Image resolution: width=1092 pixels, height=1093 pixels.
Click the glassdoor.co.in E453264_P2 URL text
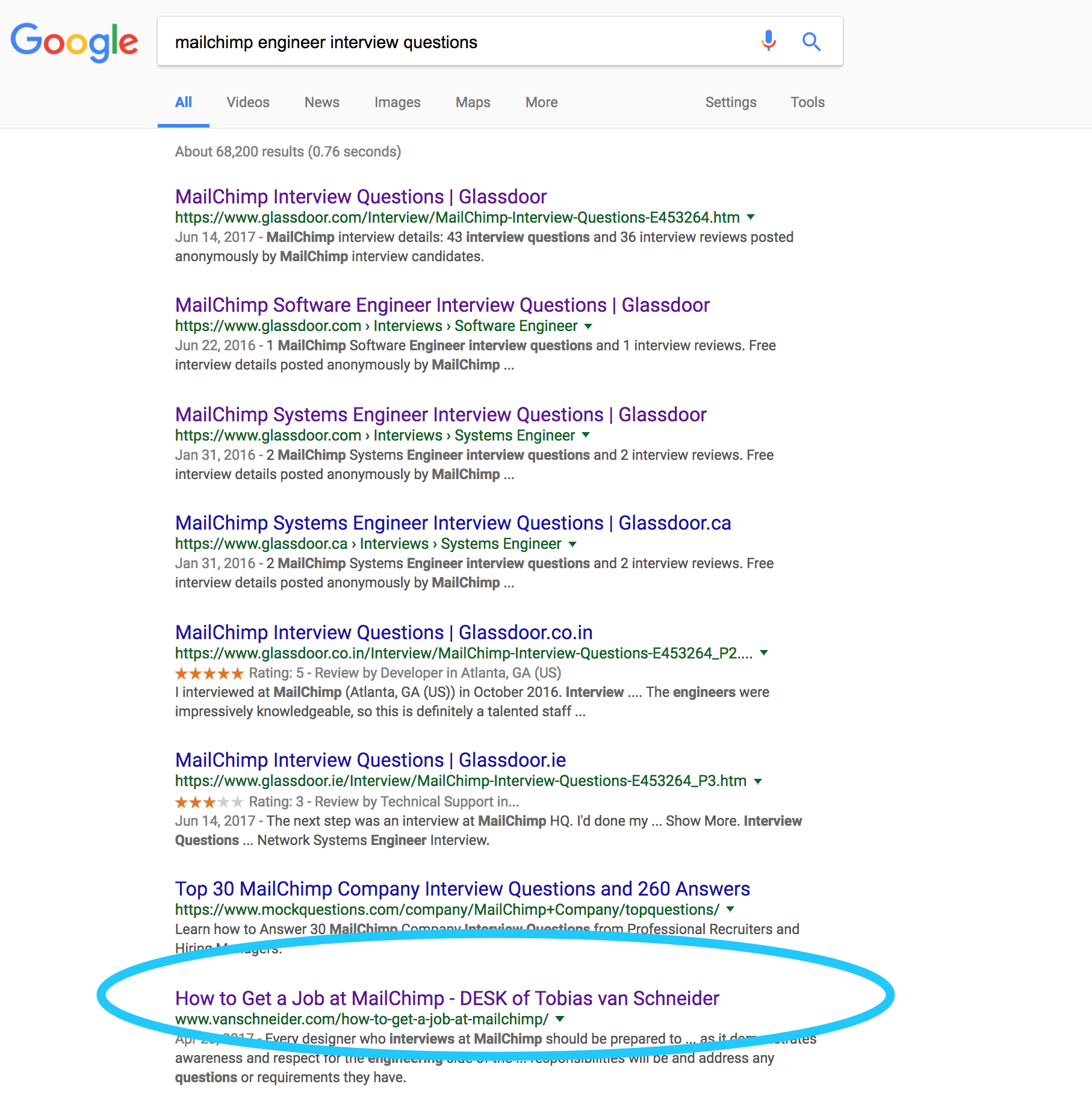click(x=464, y=653)
